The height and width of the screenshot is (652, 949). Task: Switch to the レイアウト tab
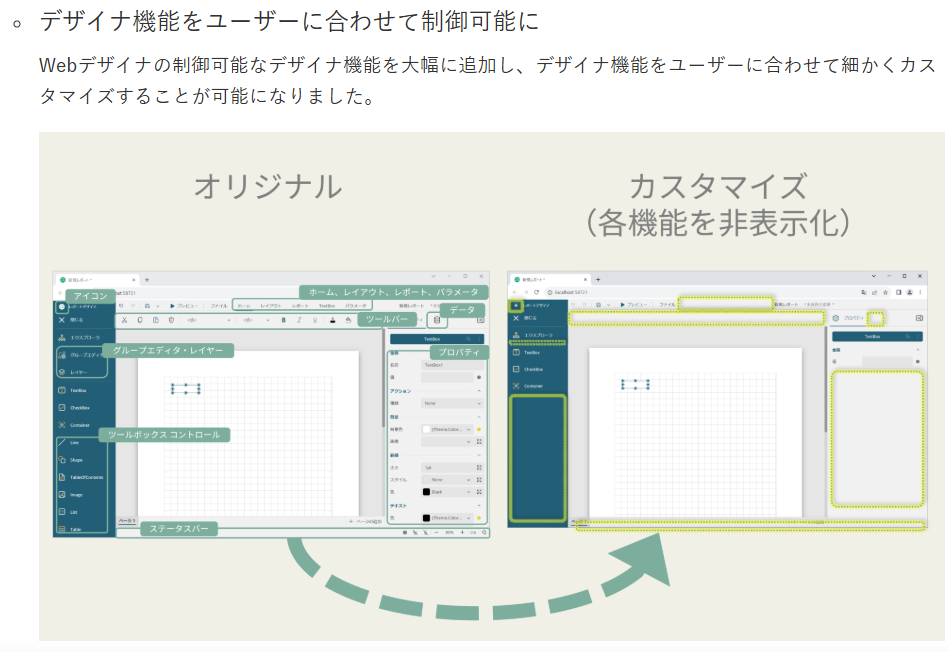(271, 304)
